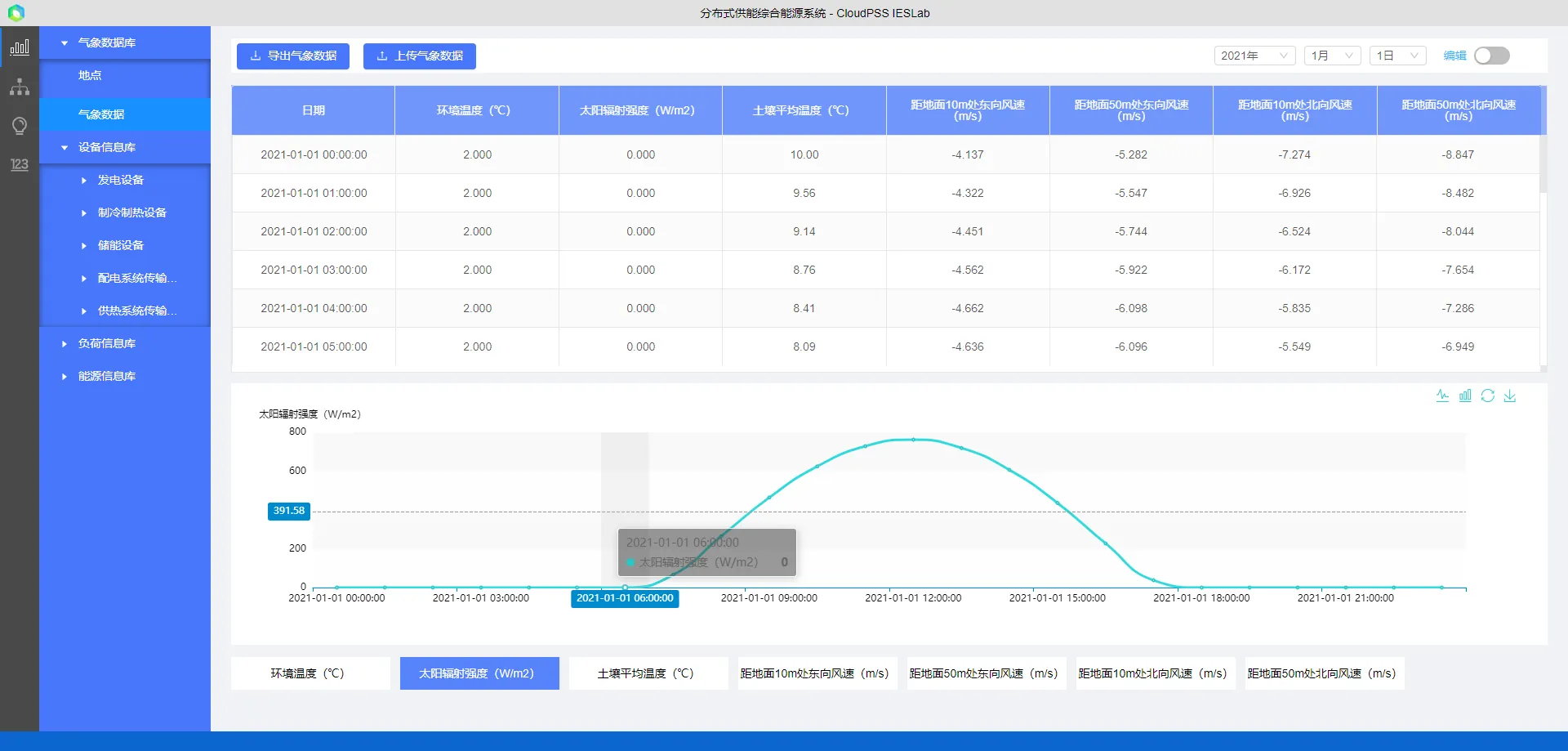Download the chart image icon

[x=1510, y=396]
